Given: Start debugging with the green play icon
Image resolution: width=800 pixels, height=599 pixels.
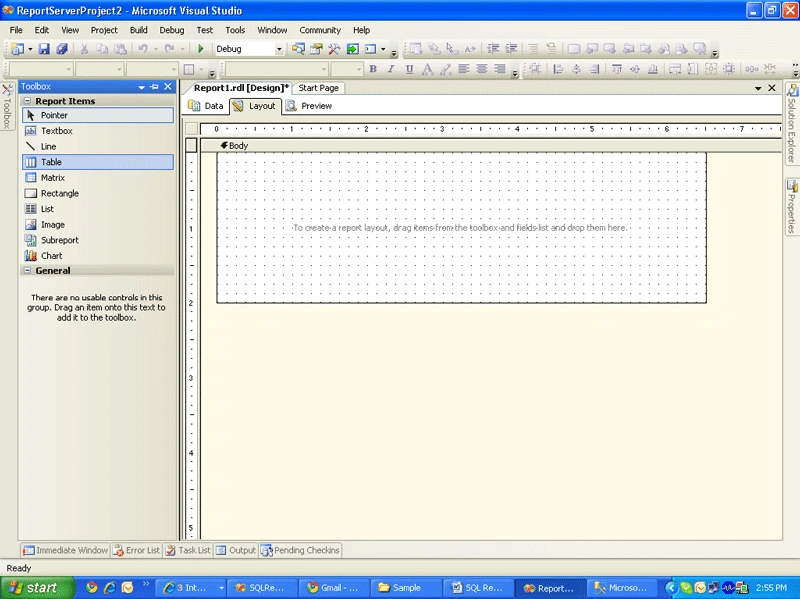Looking at the screenshot, I should tap(201, 49).
